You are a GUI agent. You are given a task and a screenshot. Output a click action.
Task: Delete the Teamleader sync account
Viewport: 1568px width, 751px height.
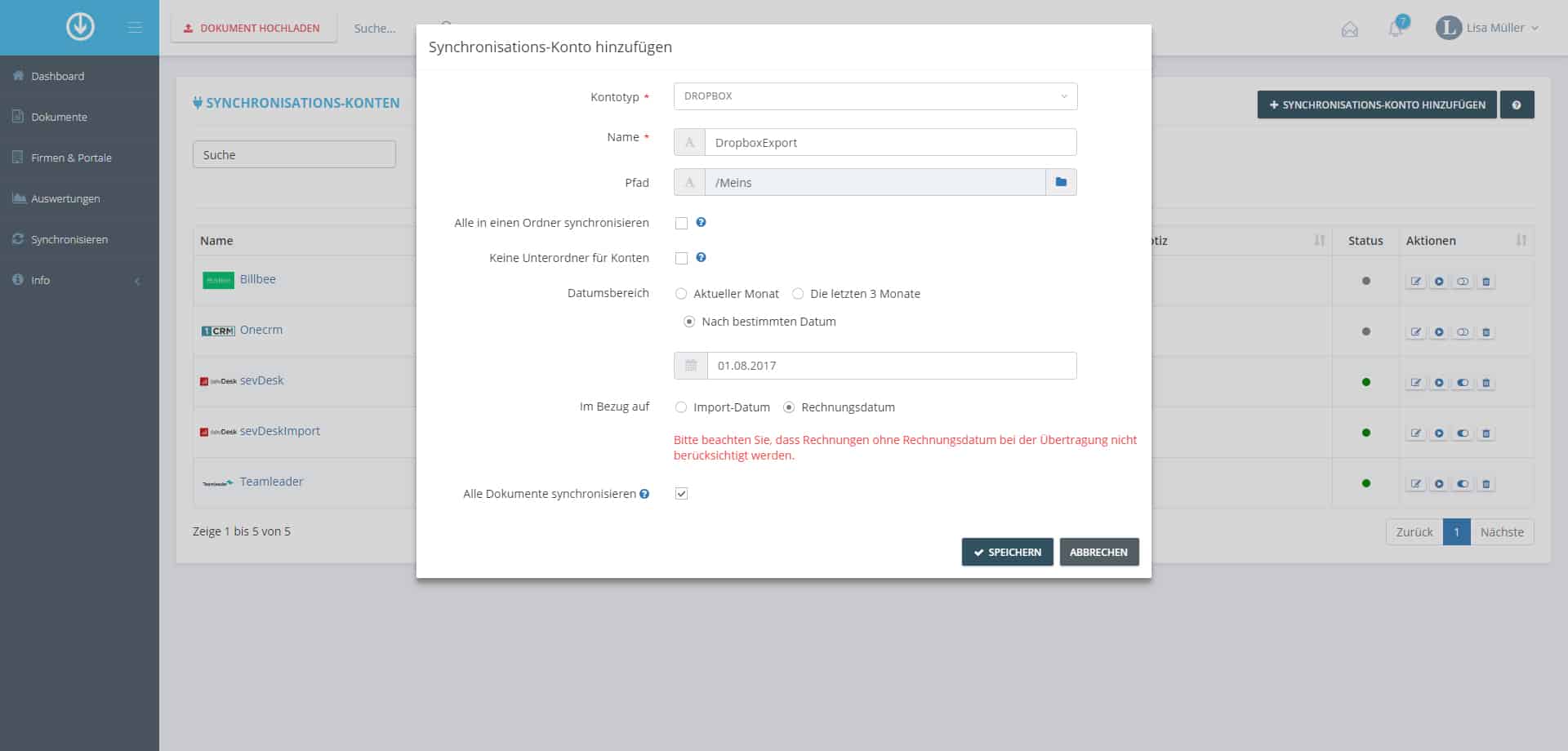[x=1486, y=484]
